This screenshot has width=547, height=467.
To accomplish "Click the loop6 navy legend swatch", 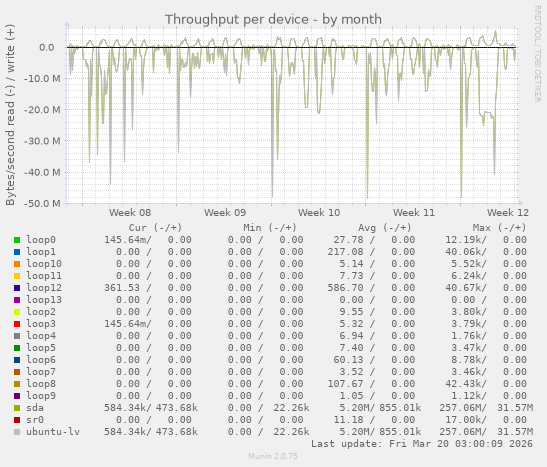I will tap(17, 360).
